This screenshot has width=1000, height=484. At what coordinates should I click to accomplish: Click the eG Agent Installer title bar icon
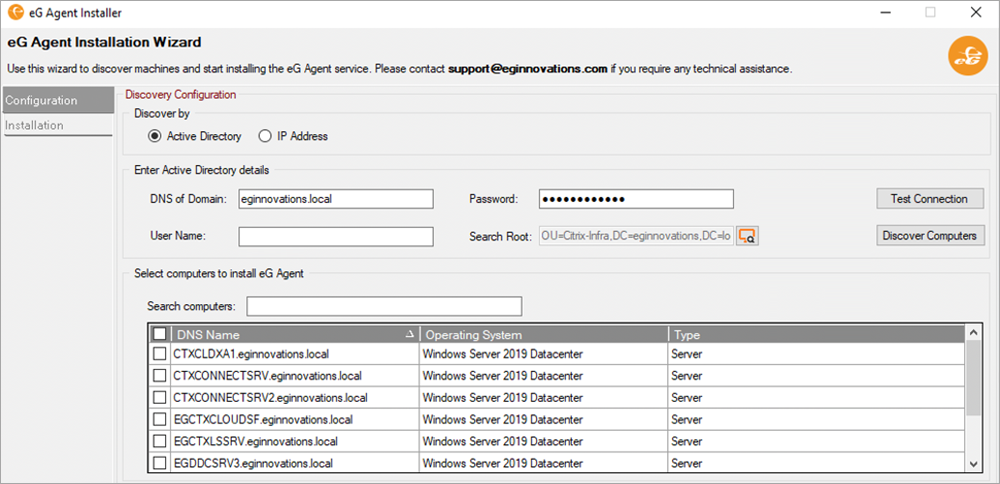pos(16,12)
